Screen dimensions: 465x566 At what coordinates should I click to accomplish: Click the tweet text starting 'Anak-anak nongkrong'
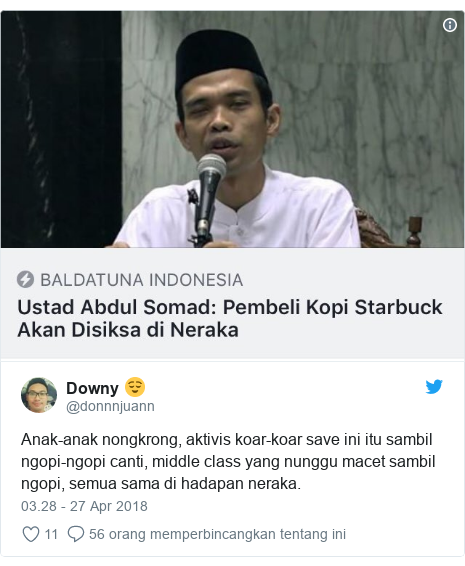pos(228,461)
